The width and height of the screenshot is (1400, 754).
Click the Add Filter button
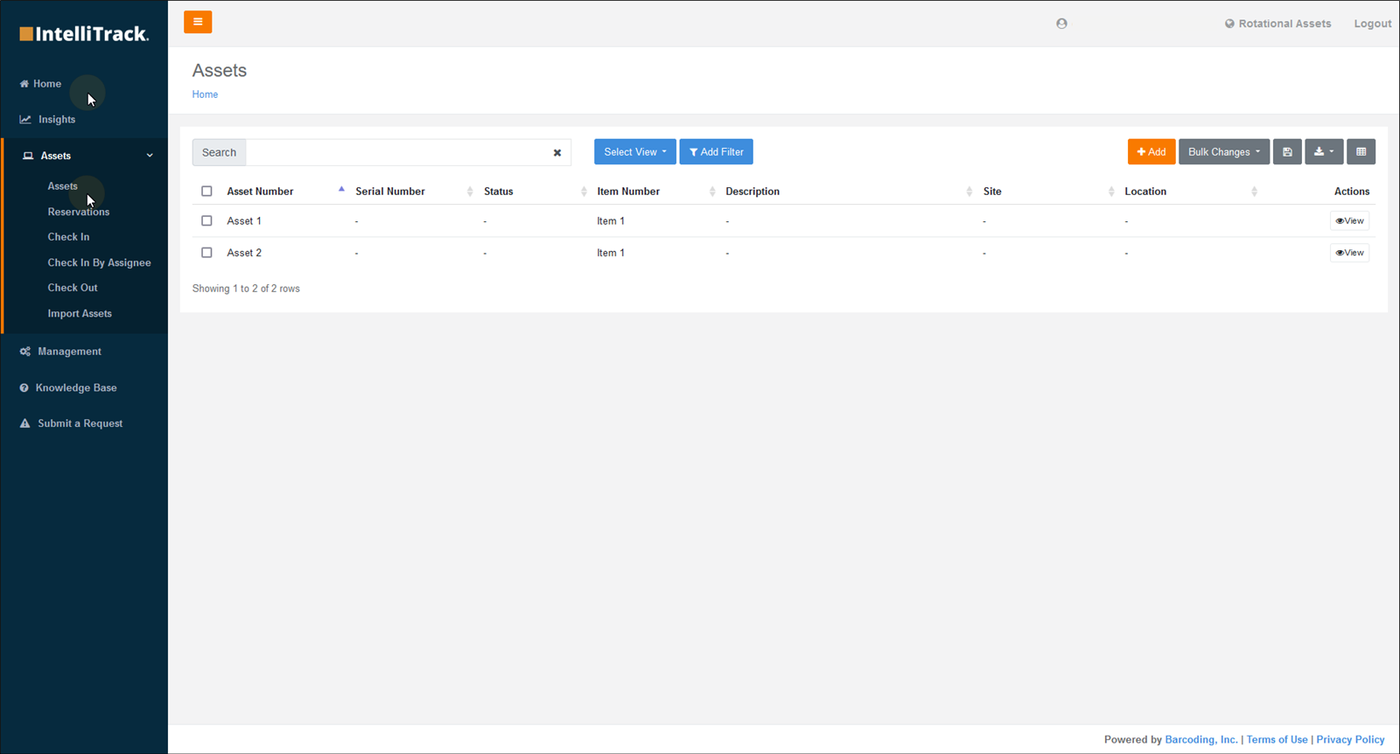click(x=716, y=152)
